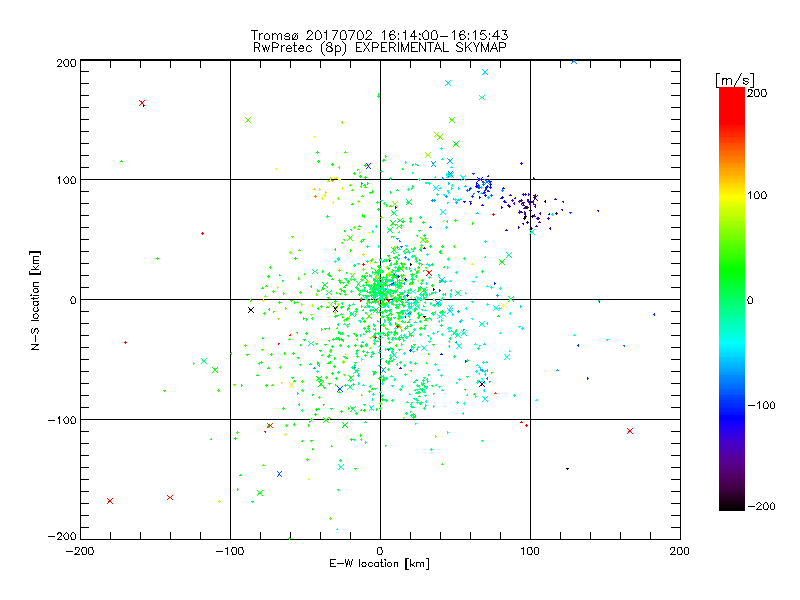Click the y-axis tick label '-200'
This screenshot has width=800, height=600.
[x=62, y=536]
